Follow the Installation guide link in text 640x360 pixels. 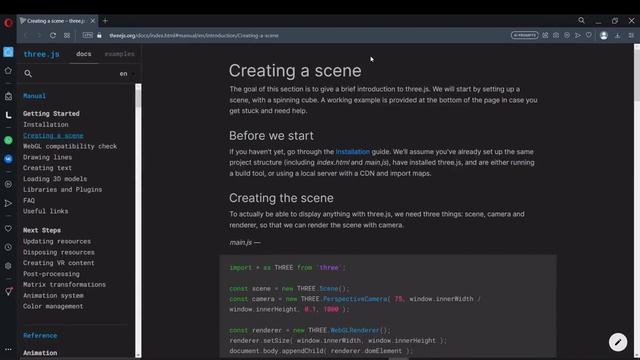pyautogui.click(x=353, y=152)
